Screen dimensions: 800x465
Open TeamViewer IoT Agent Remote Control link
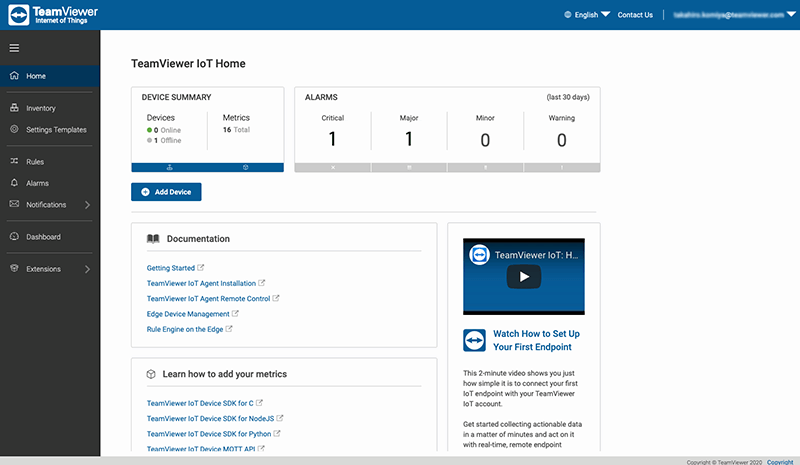click(209, 299)
